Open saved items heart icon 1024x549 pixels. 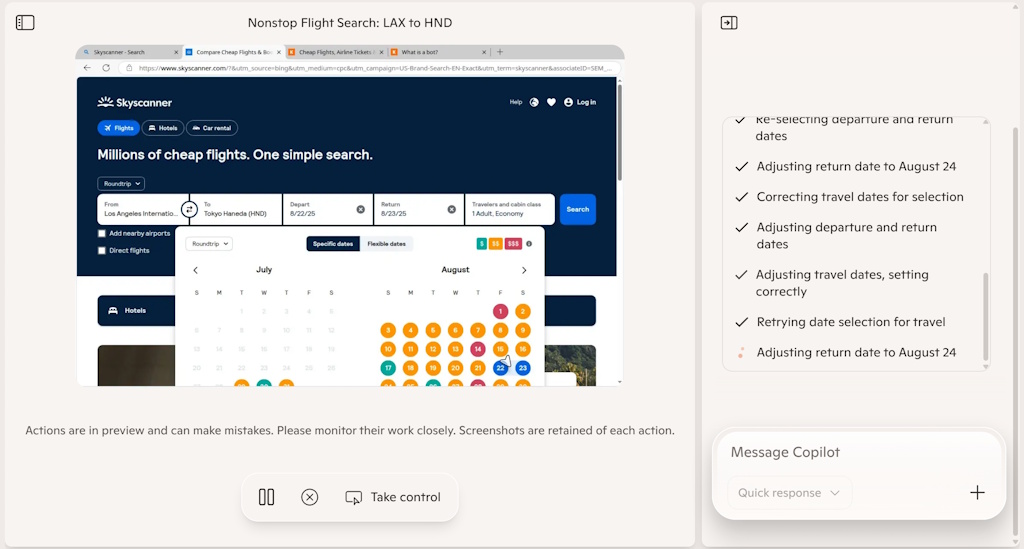[x=551, y=102]
